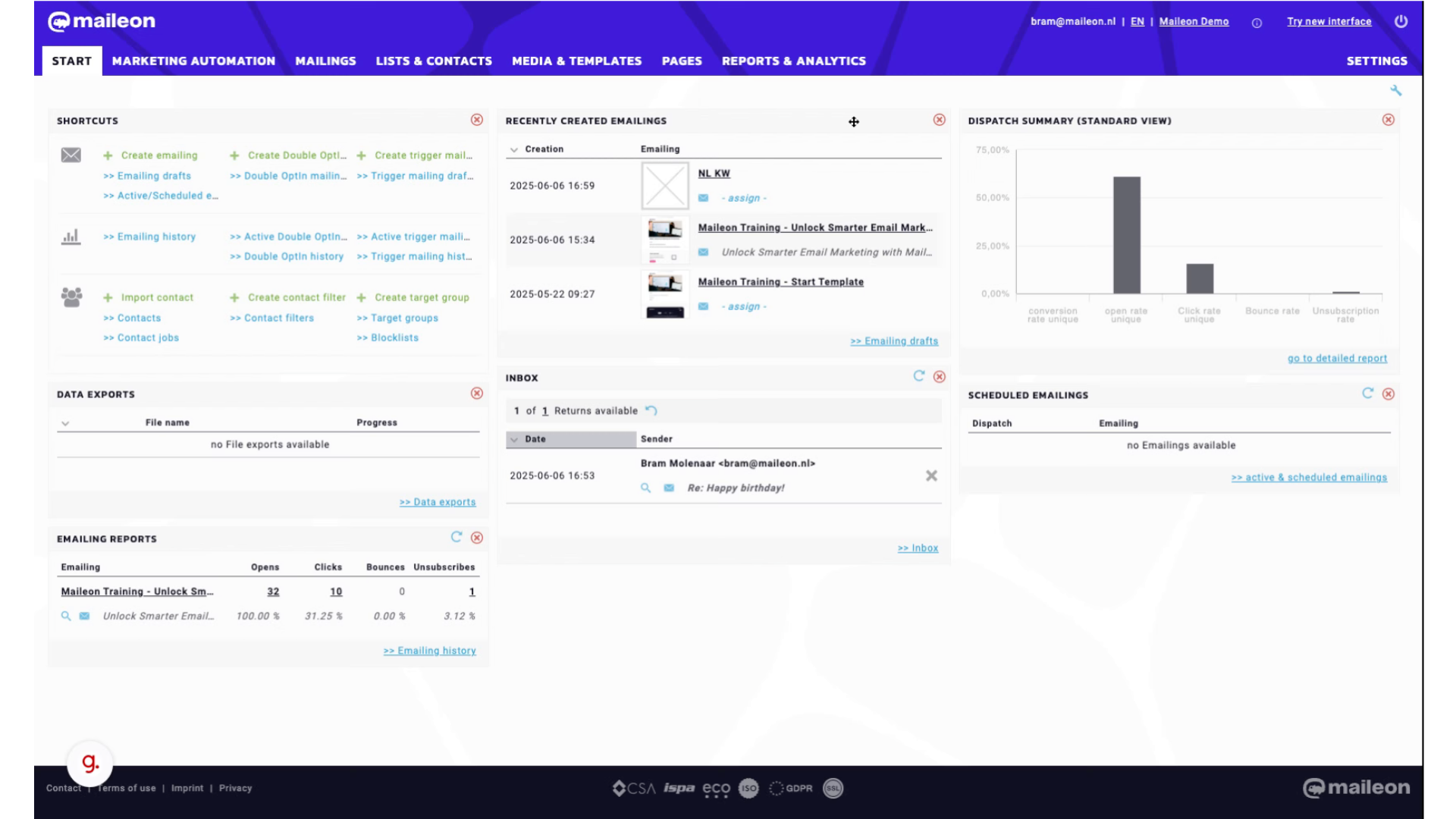Close the Shortcuts widget

coord(477,120)
